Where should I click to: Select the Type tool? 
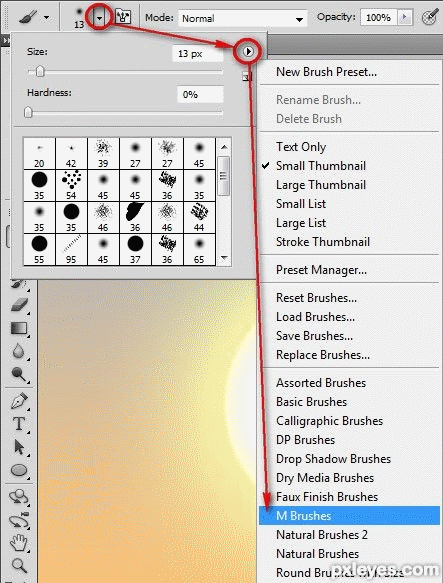[x=19, y=424]
